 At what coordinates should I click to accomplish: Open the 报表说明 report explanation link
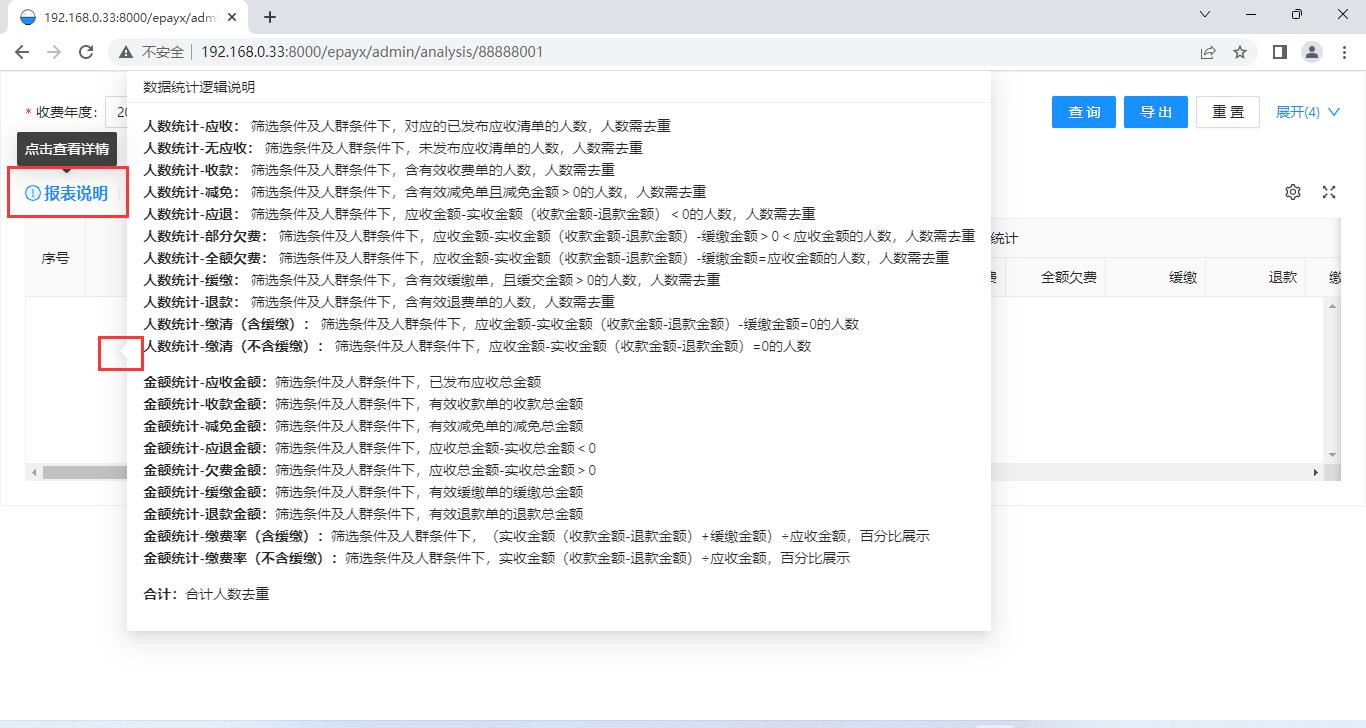click(75, 194)
